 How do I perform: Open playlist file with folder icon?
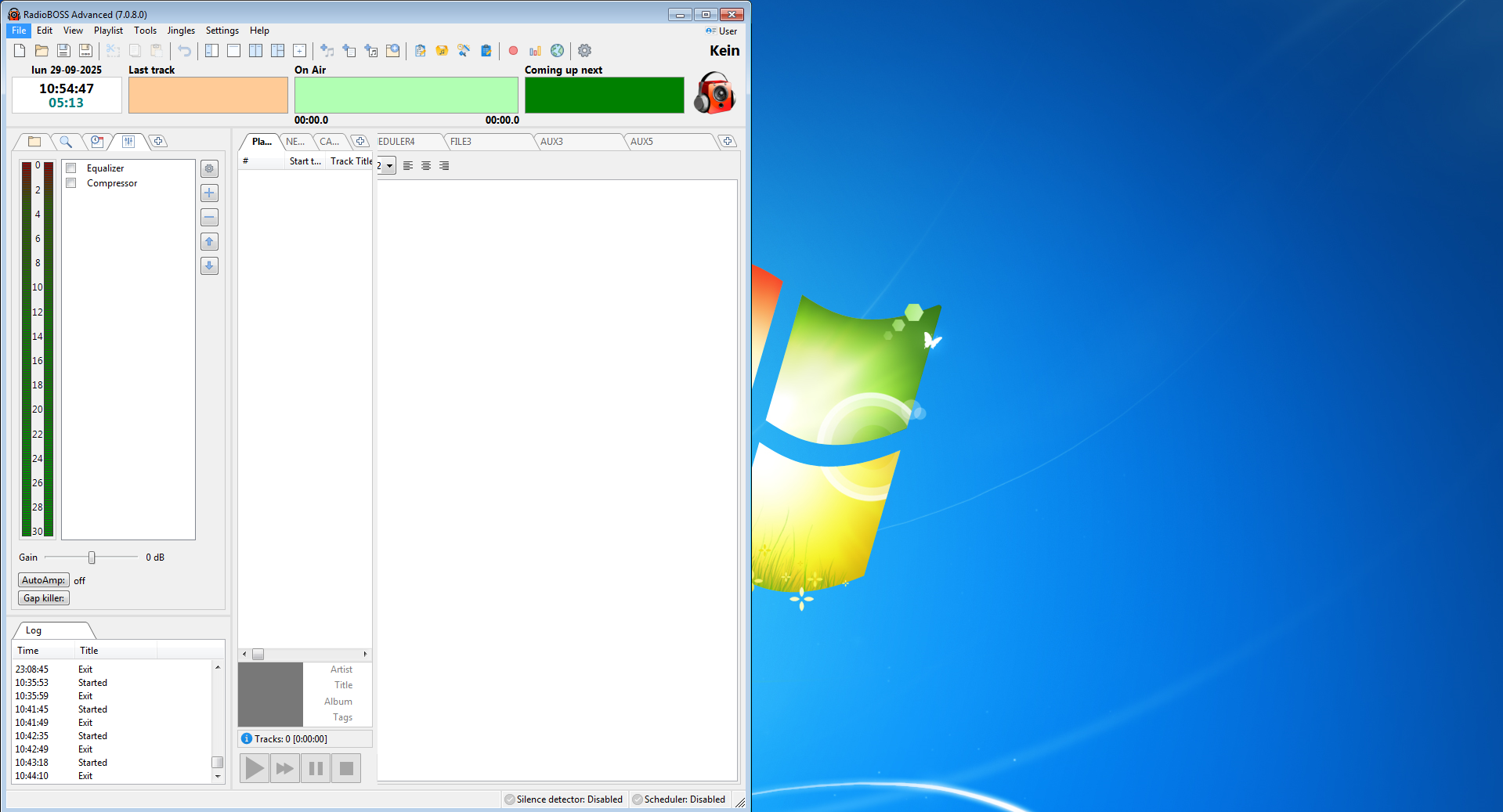click(x=42, y=51)
